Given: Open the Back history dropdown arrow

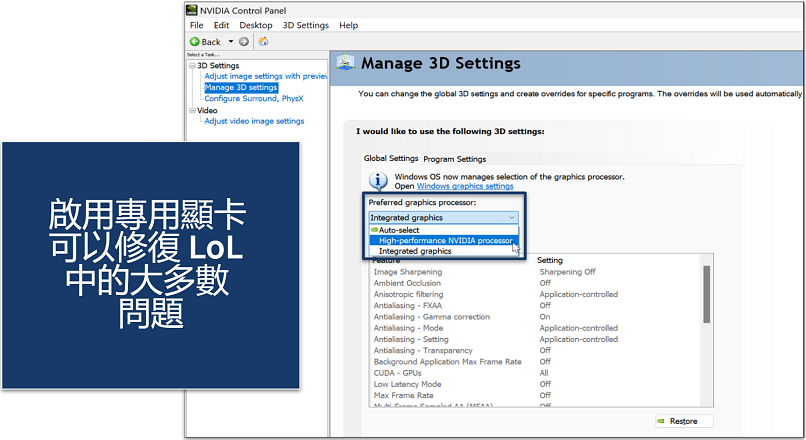Looking at the screenshot, I should point(230,41).
